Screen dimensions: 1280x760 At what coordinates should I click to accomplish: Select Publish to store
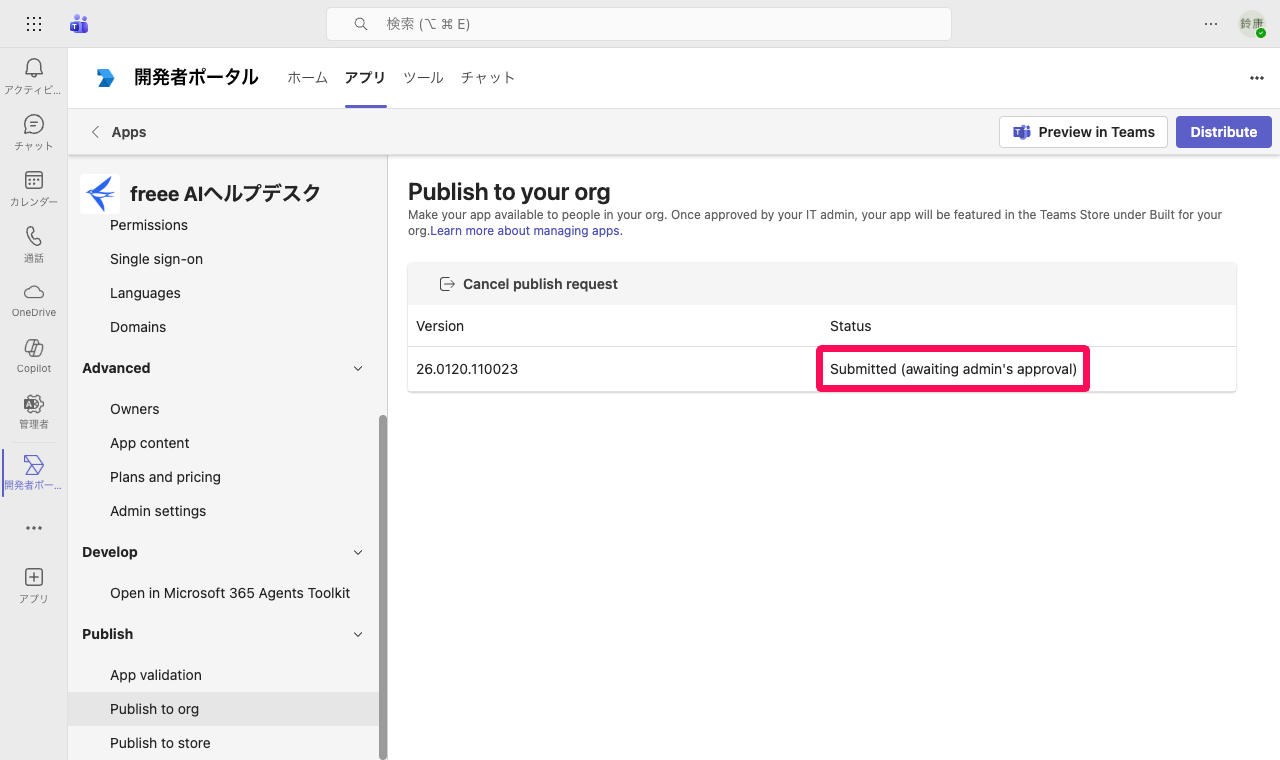160,743
